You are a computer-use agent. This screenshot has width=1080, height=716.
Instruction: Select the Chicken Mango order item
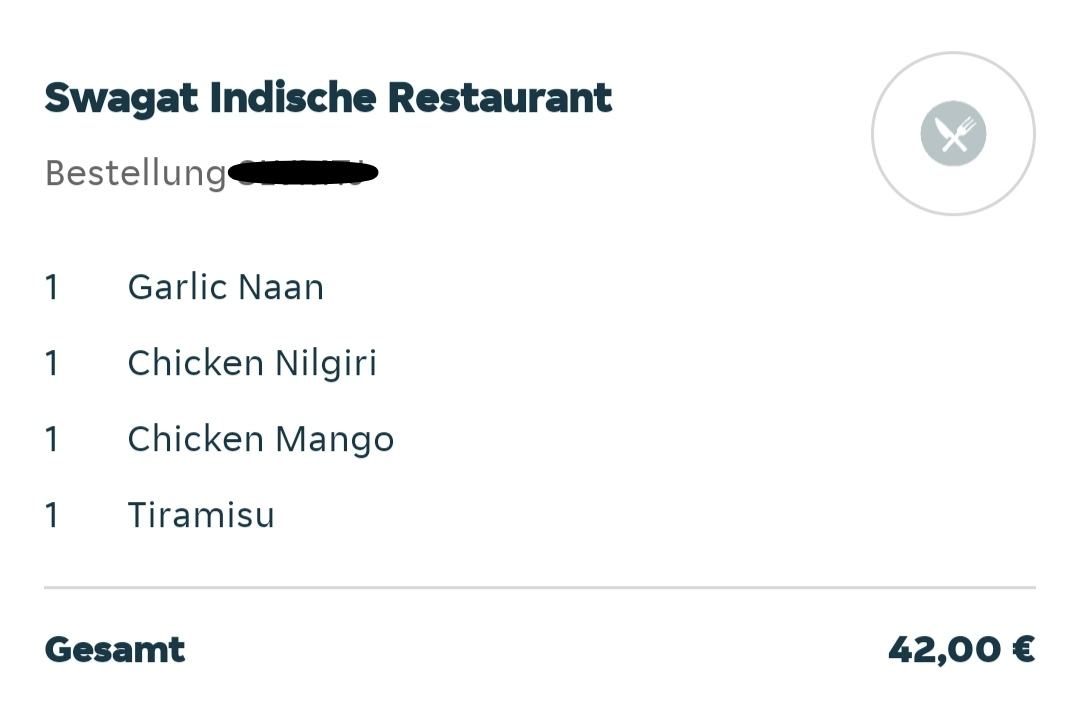[x=260, y=439]
